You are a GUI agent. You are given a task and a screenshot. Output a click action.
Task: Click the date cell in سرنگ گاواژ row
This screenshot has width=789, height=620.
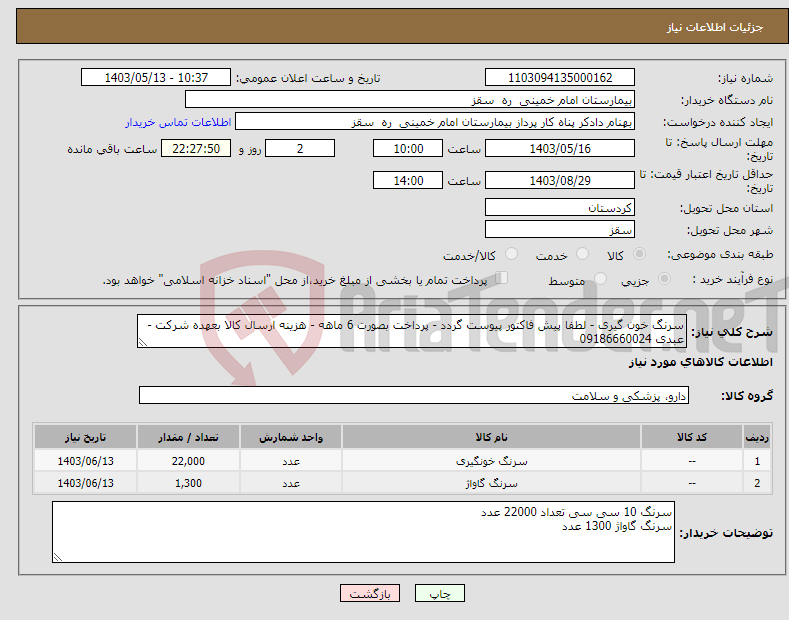pyautogui.click(x=86, y=483)
